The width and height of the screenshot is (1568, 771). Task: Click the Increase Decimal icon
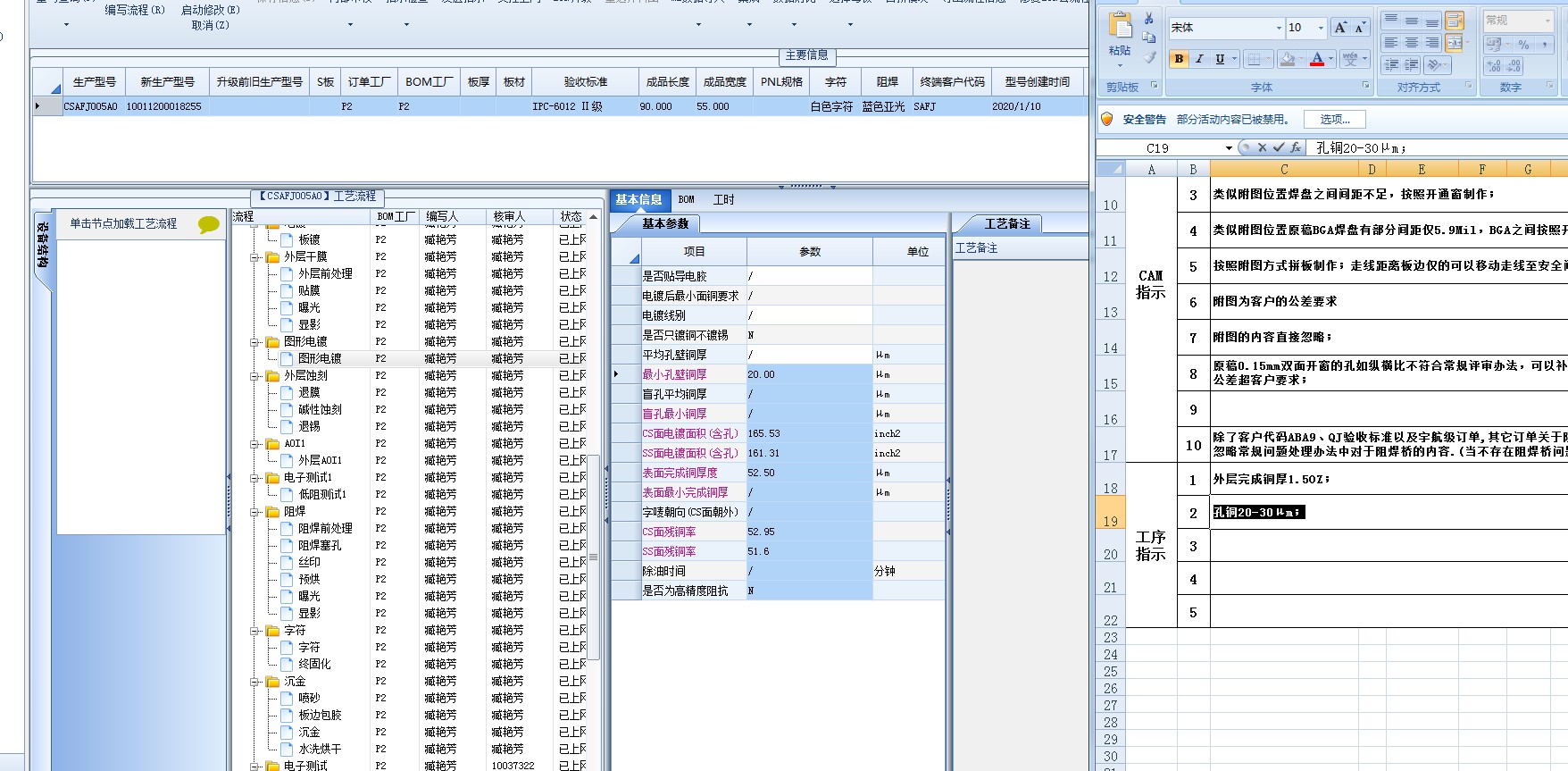pos(1493,65)
